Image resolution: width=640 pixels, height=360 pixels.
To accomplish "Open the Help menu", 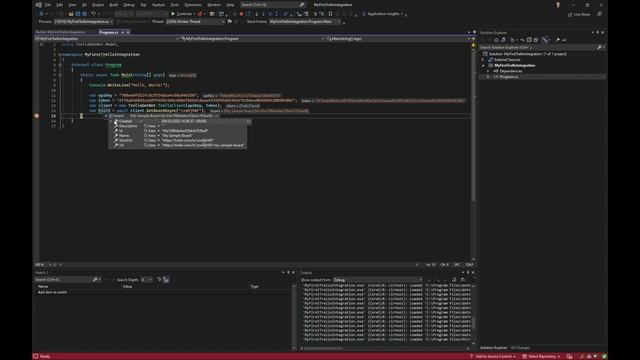I will (x=230, y=5).
